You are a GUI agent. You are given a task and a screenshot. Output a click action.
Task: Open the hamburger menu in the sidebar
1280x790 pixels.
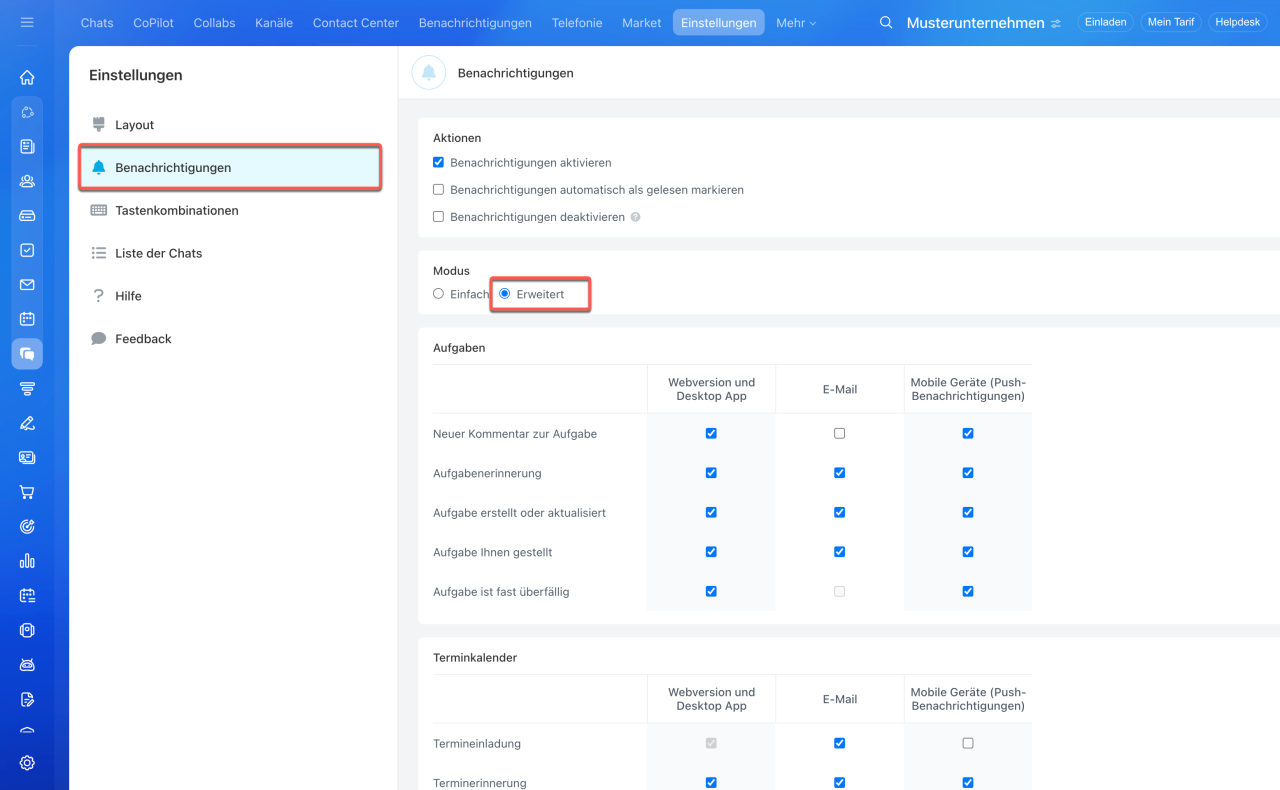[27, 22]
